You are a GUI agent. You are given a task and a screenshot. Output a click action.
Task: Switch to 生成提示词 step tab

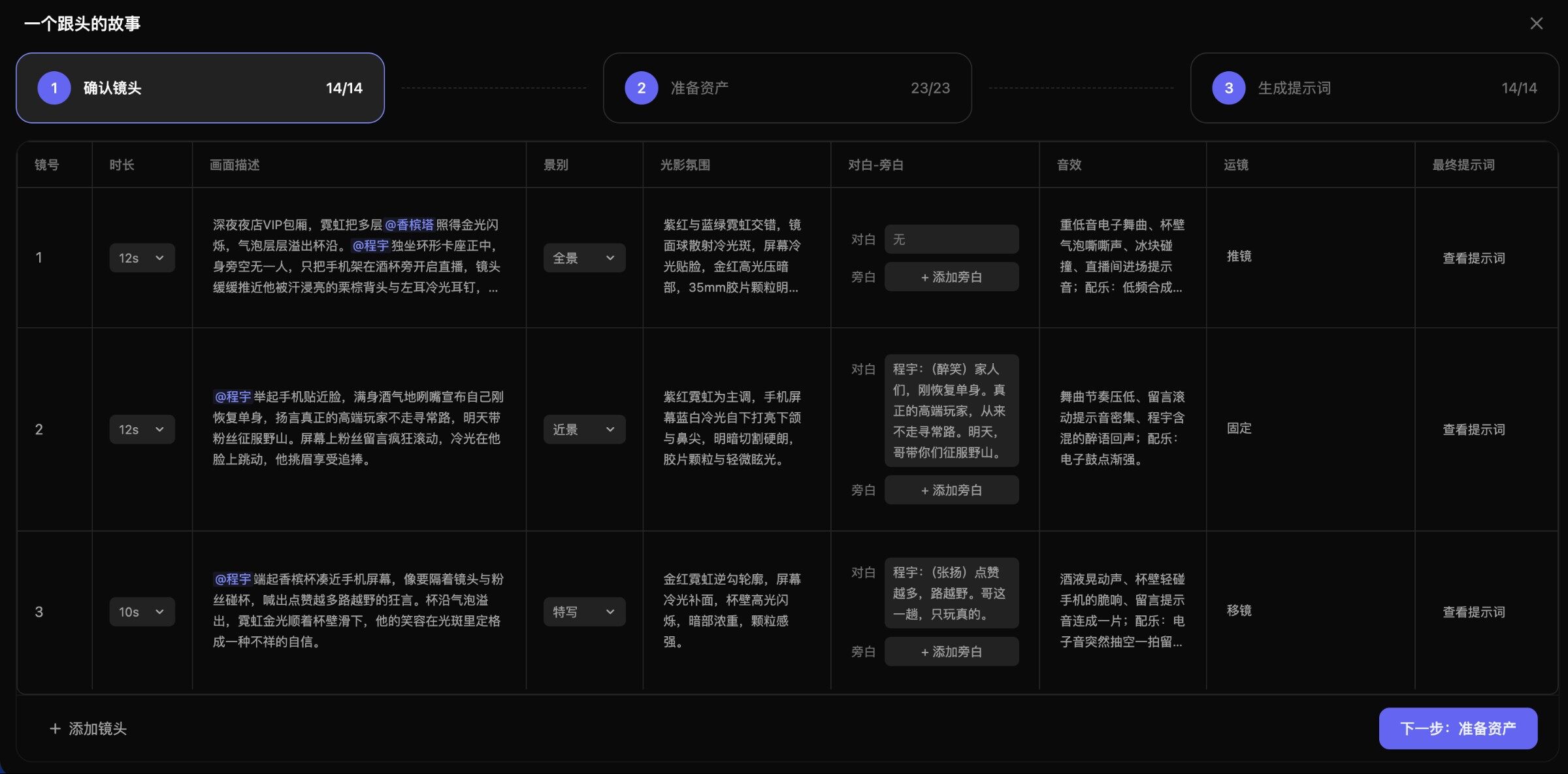point(1375,88)
